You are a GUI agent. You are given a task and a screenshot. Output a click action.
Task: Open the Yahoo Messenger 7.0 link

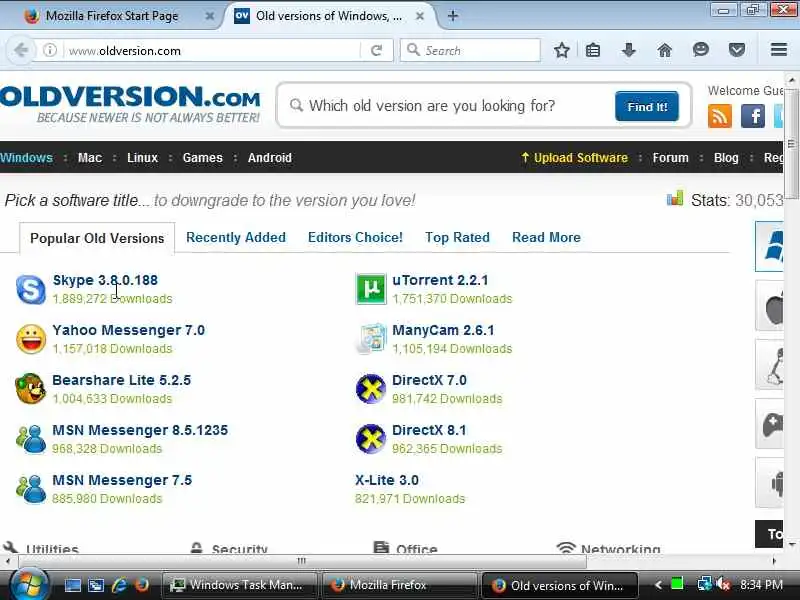(129, 330)
